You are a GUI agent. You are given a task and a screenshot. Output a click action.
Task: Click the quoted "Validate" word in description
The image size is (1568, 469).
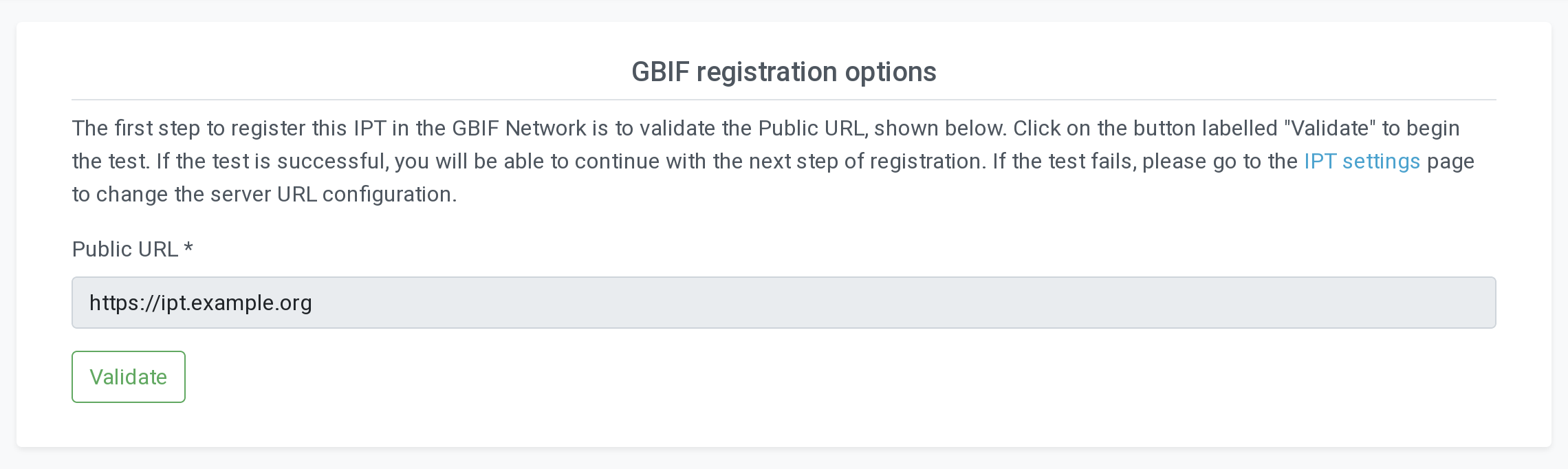1330,129
